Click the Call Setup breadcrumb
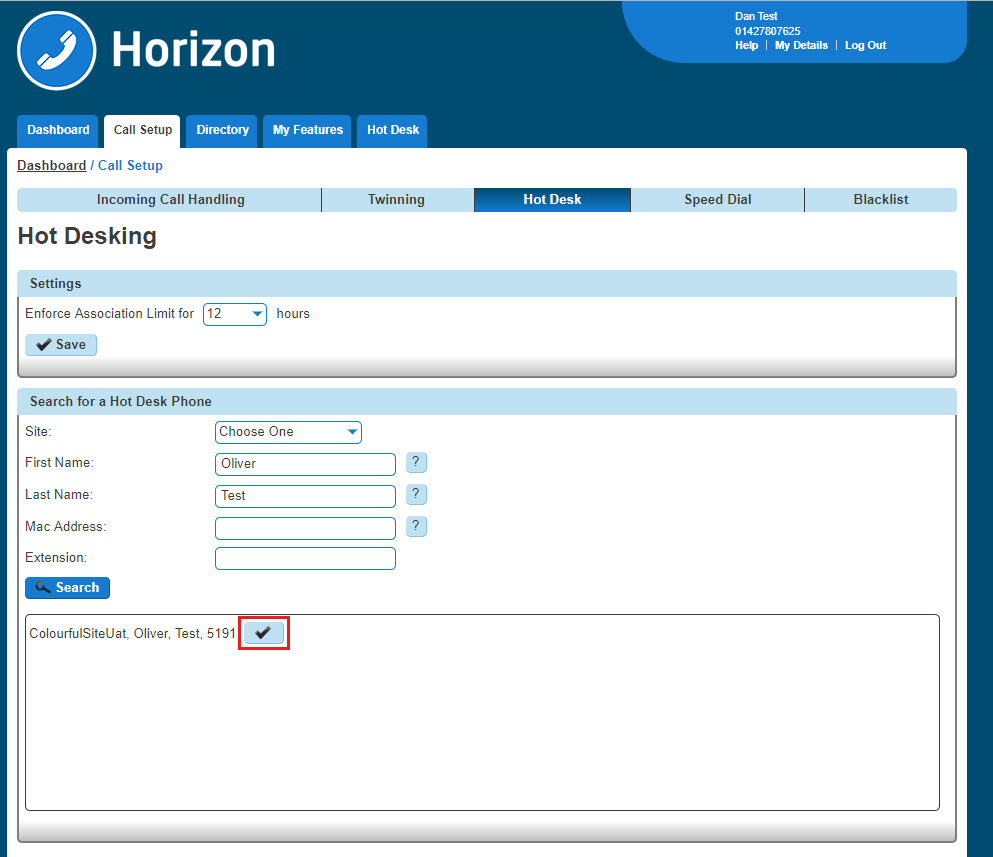The image size is (993, 857). (x=130, y=165)
